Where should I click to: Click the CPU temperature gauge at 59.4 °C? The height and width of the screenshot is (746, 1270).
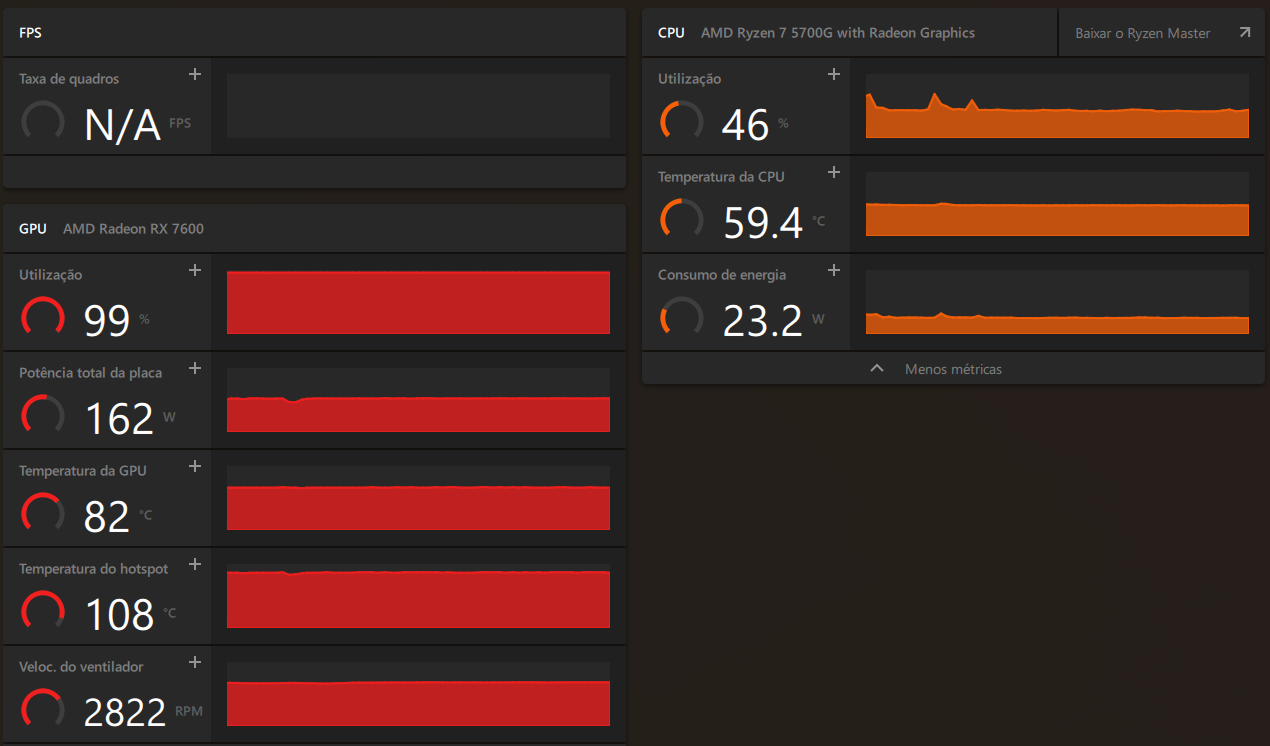[682, 220]
